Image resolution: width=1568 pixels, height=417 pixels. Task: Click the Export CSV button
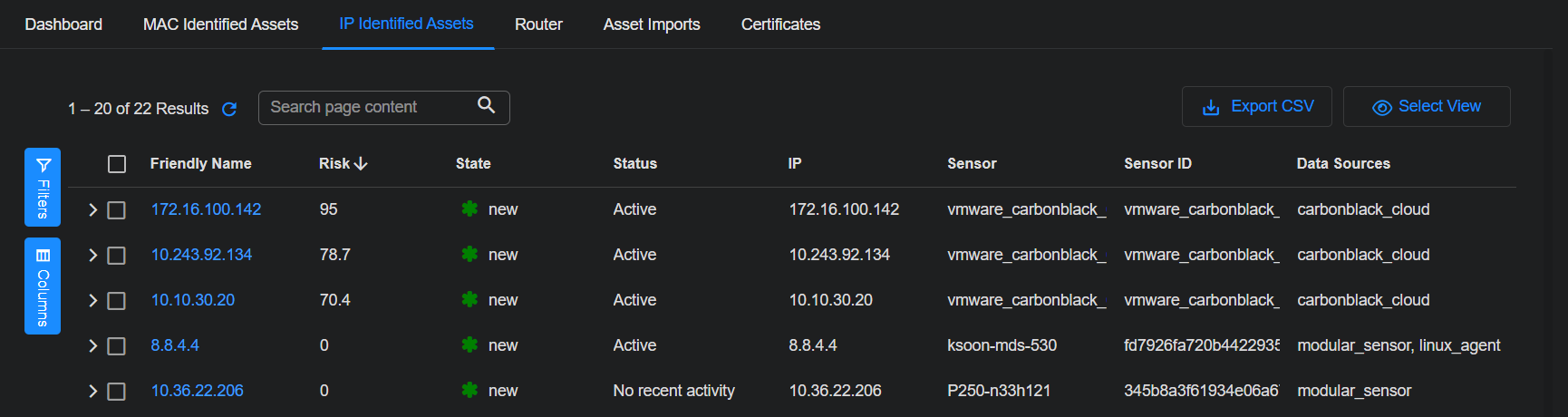[1256, 107]
